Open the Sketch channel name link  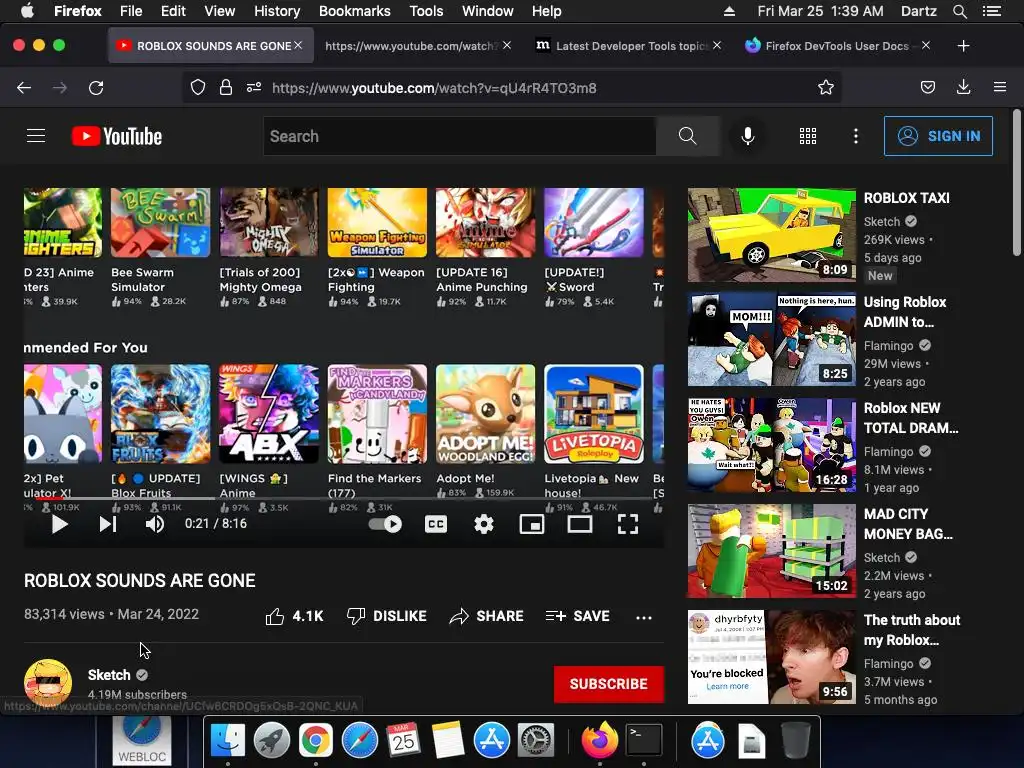[x=109, y=675]
